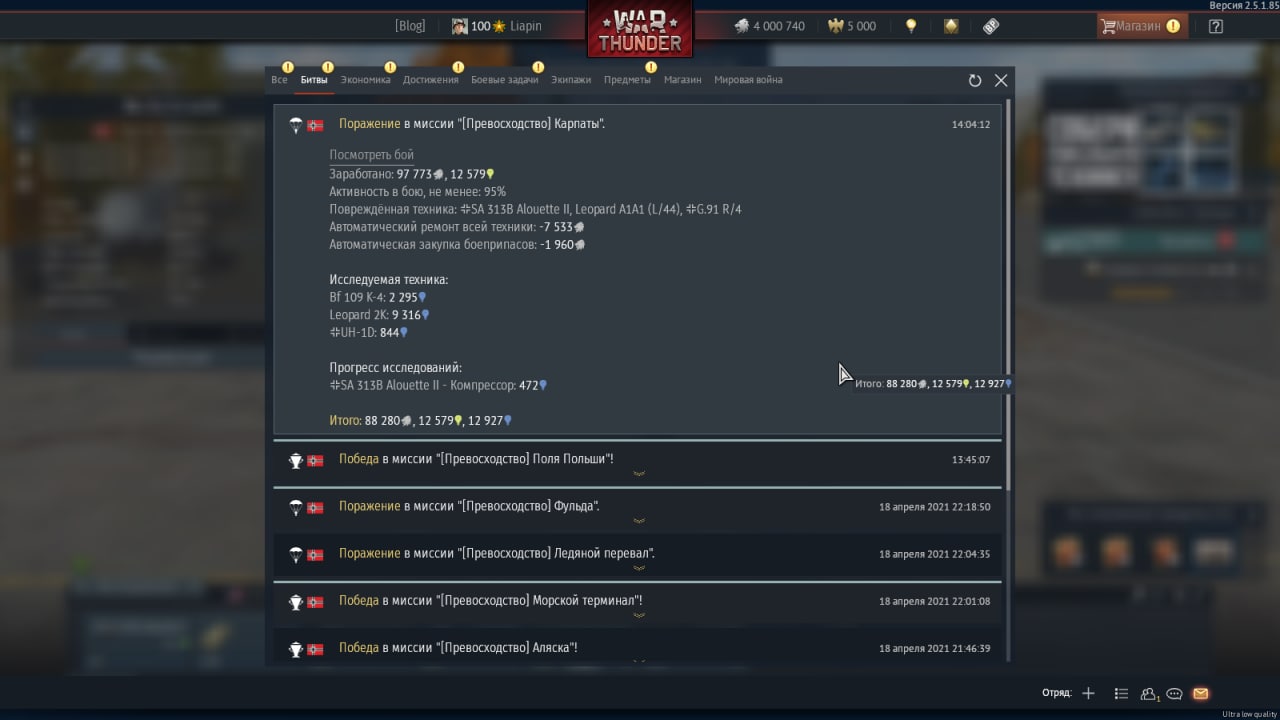Click the light bulb icon in the top bar
The image size is (1280, 720).
coord(911,27)
